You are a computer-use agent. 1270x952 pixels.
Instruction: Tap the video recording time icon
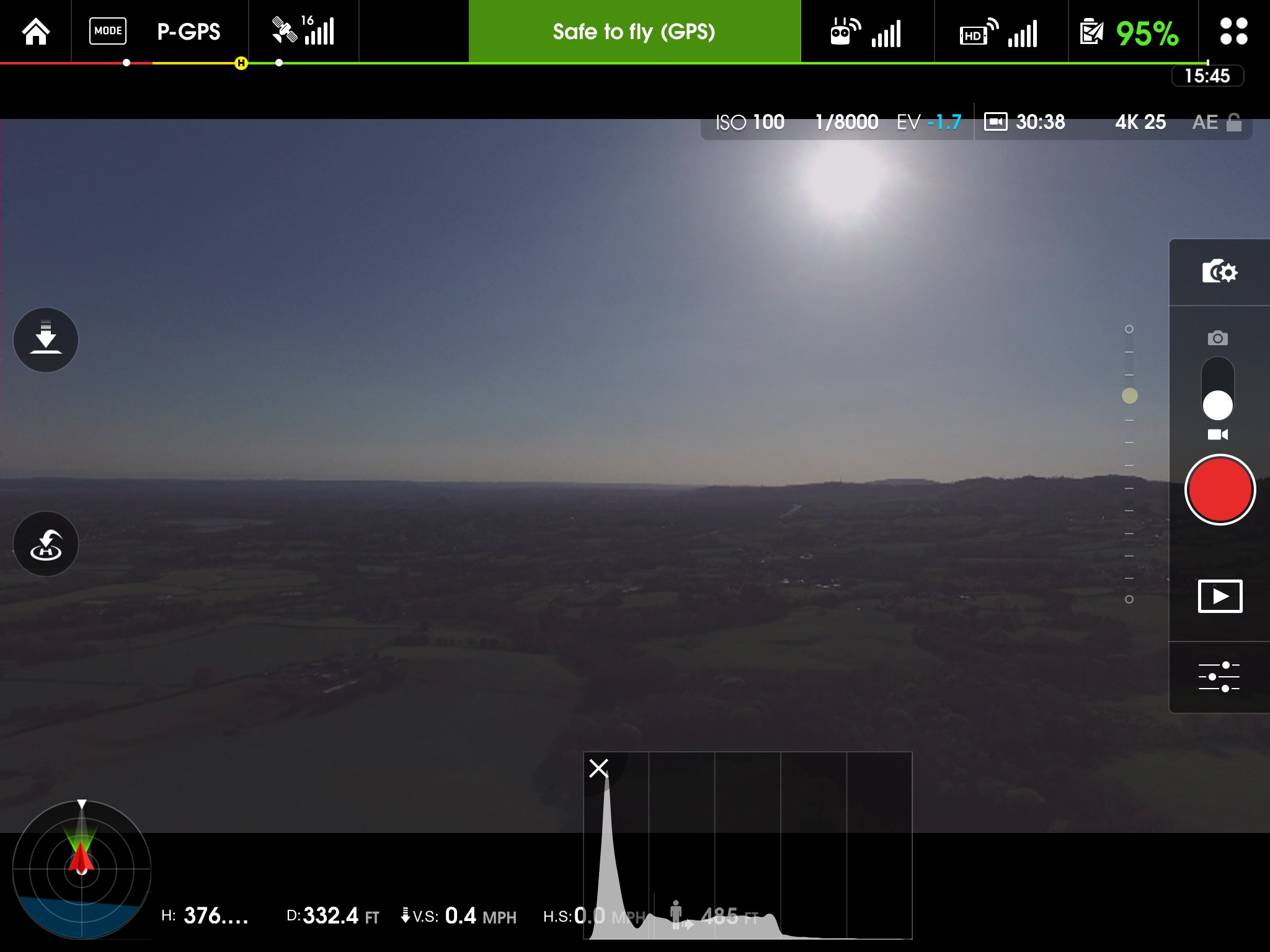[995, 121]
